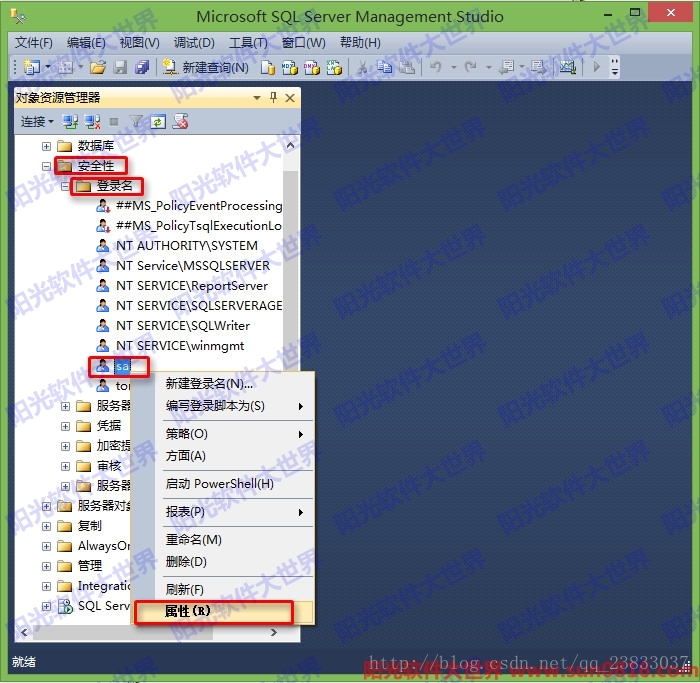Open the 视图(V) menu
Viewport: 700px width, 683px height.
(139, 43)
